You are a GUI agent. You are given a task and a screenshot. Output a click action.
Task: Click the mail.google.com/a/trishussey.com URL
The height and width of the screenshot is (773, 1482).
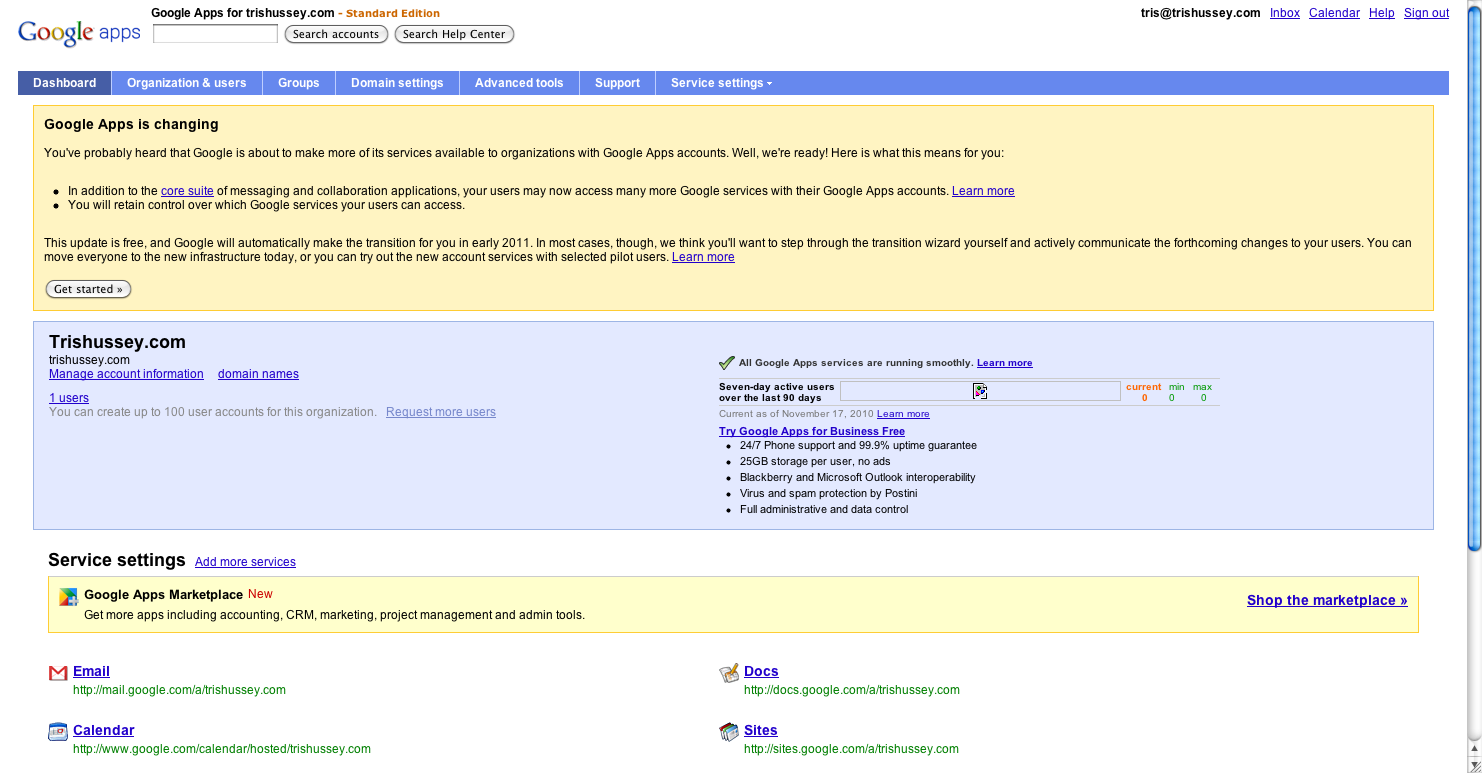tap(179, 690)
